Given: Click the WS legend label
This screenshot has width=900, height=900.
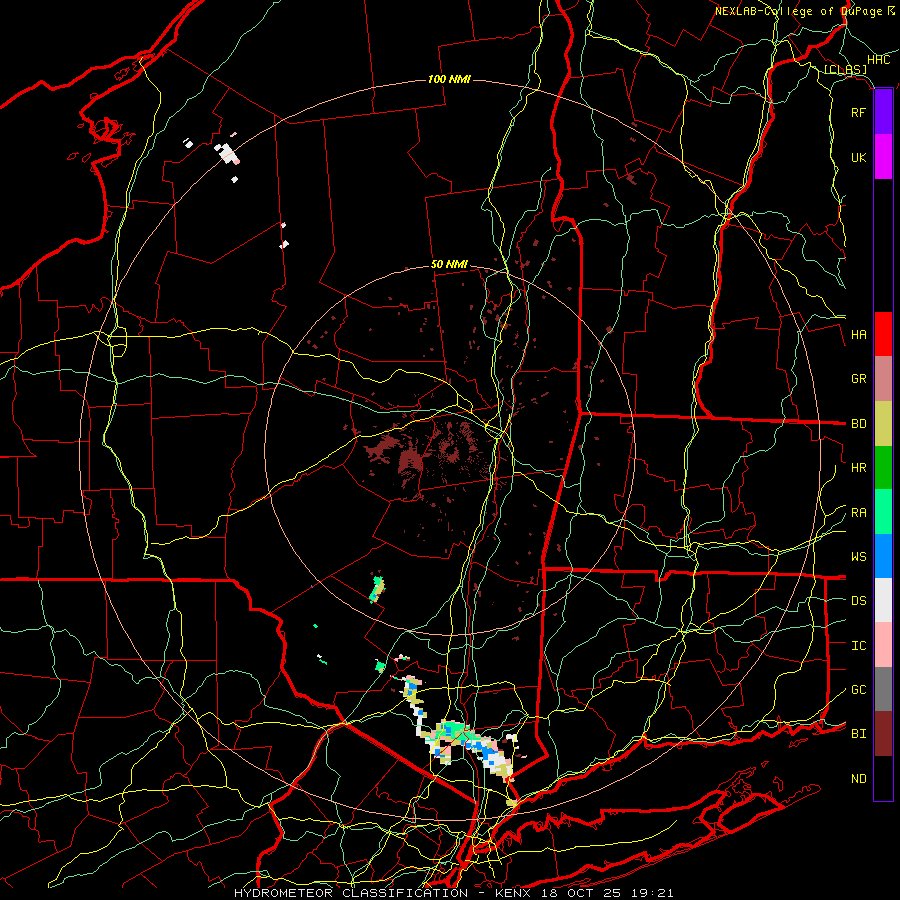Looking at the screenshot, I should pyautogui.click(x=858, y=557).
